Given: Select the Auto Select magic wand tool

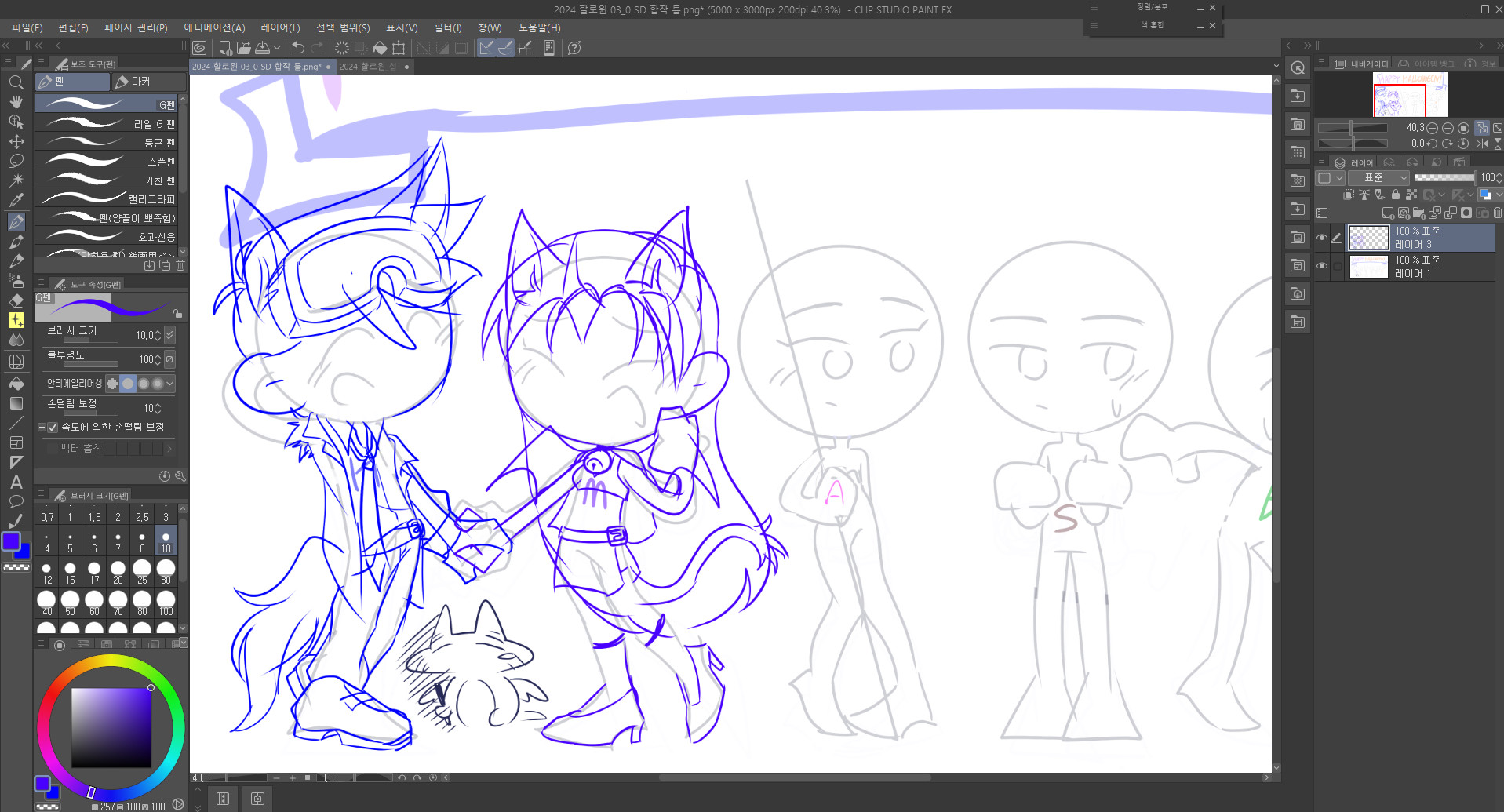Looking at the screenshot, I should point(16,180).
